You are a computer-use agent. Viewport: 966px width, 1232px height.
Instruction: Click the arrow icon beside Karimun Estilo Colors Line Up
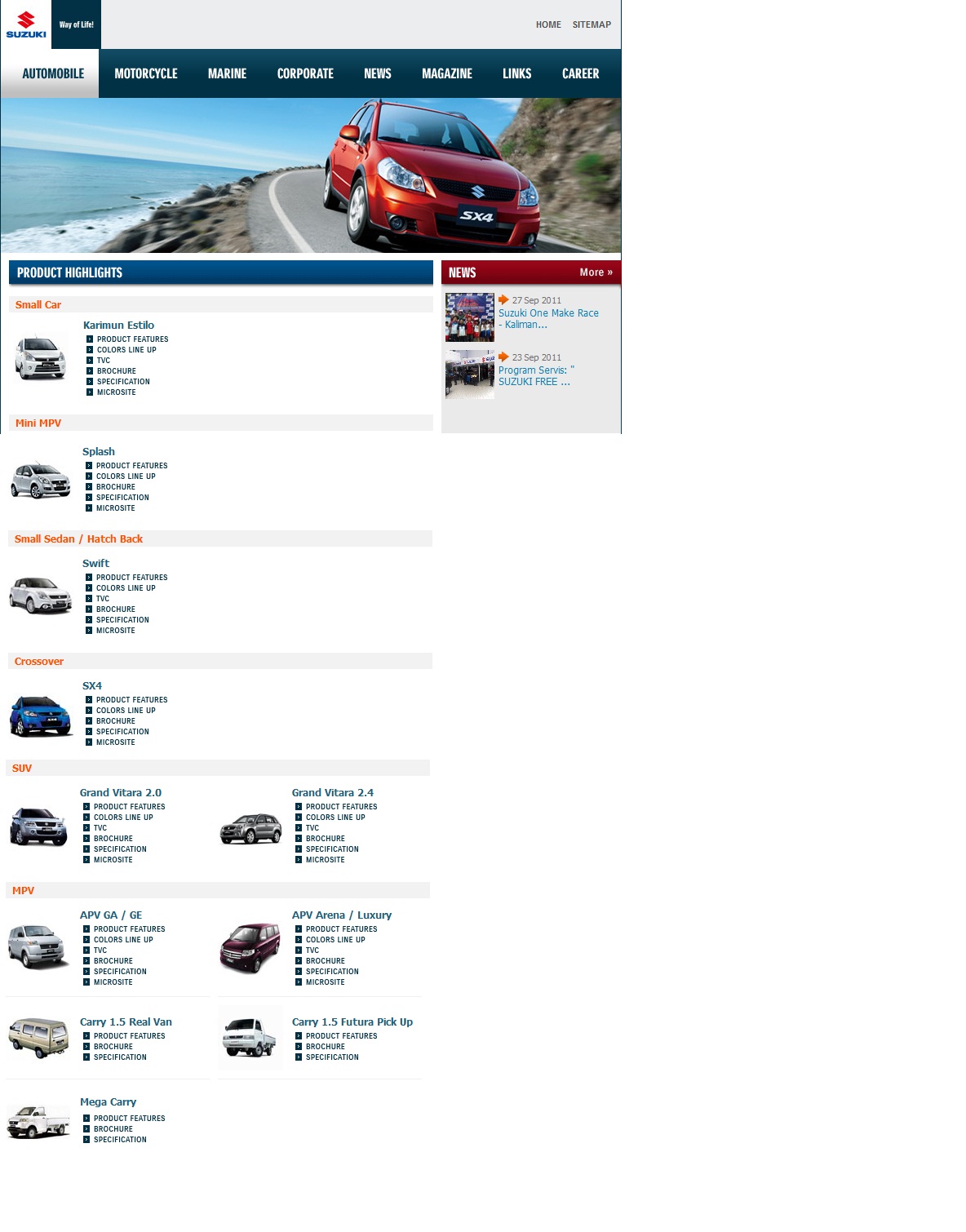tap(88, 349)
